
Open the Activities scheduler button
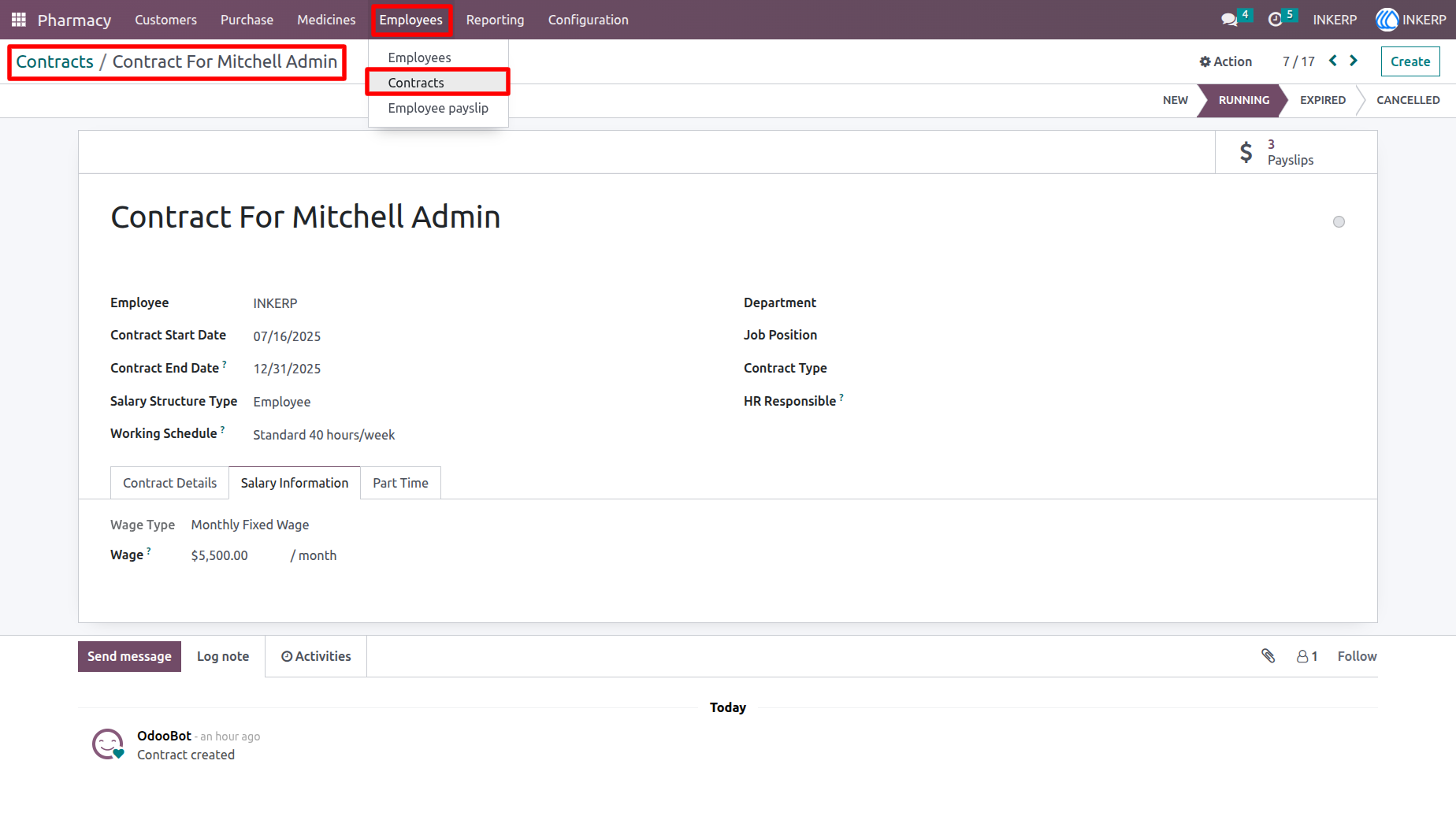point(316,656)
